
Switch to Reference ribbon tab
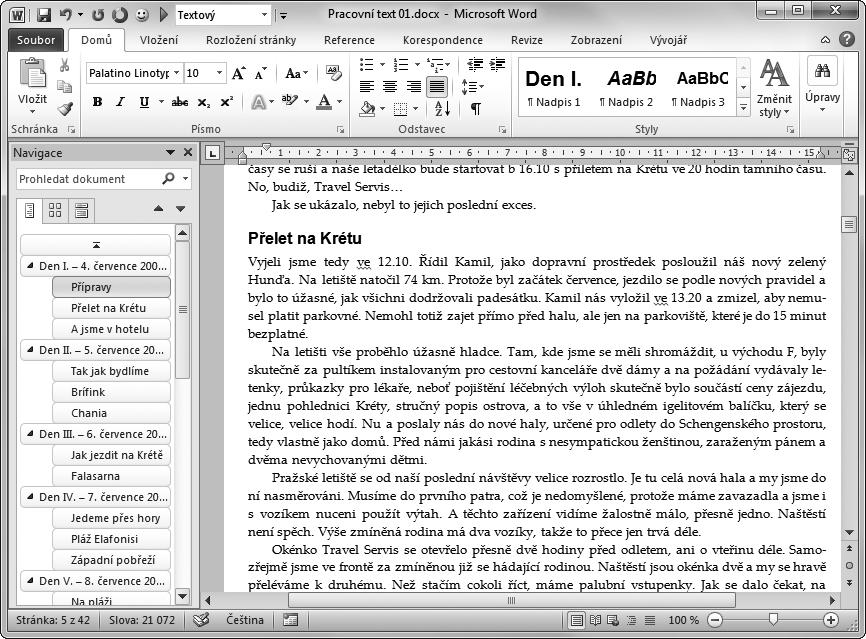[349, 40]
